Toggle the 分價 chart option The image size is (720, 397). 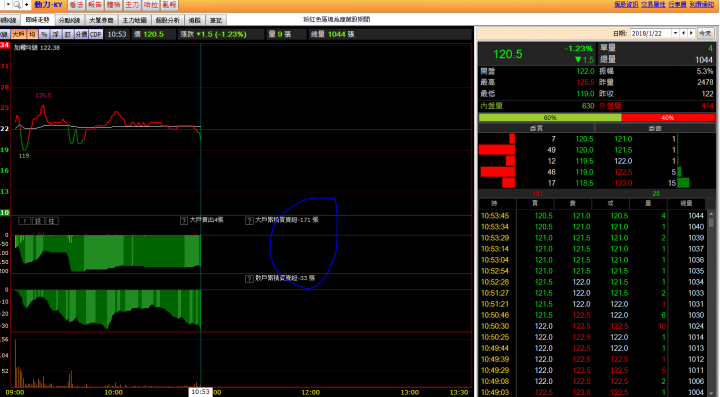click(81, 34)
